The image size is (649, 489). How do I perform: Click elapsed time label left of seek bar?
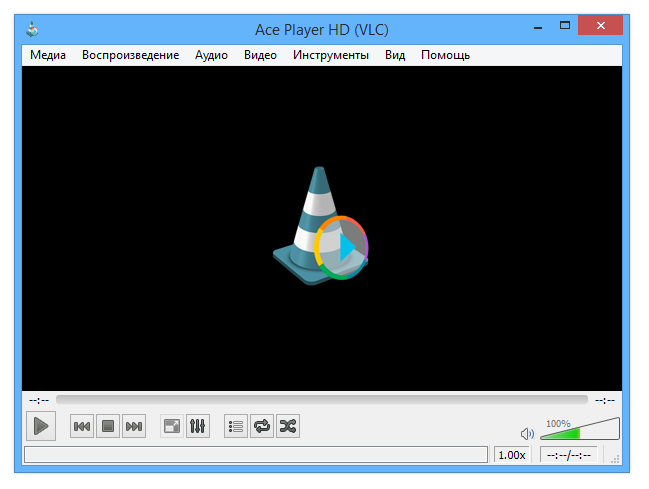39,400
